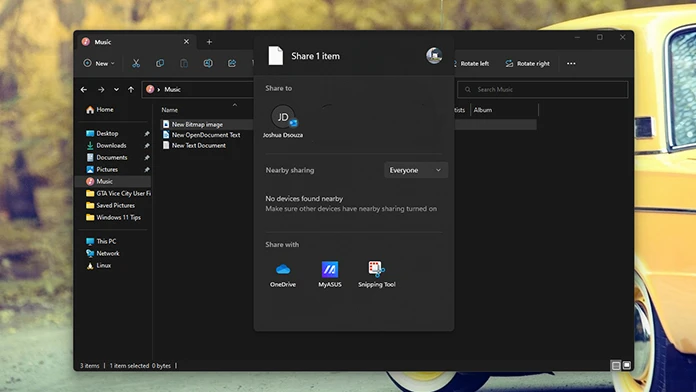Select the New OpenDocument Text file
Viewport: 696px width, 392px height.
(202, 135)
